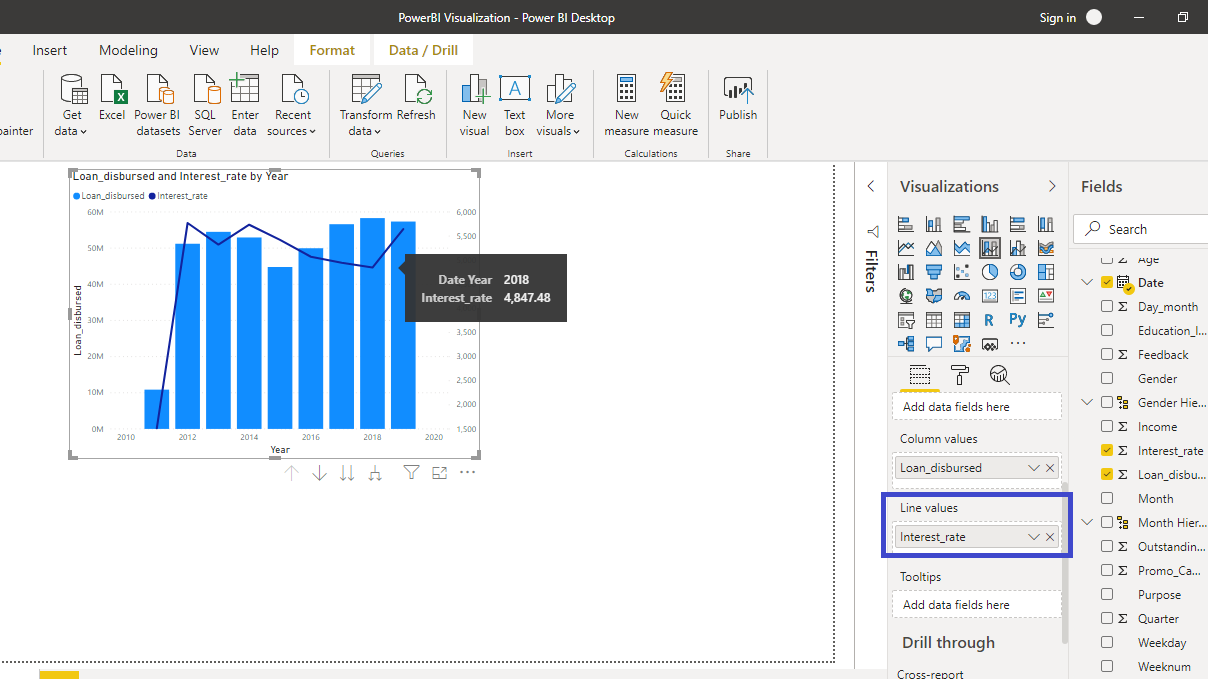Image resolution: width=1208 pixels, height=679 pixels.
Task: Click New visual in ribbon
Action: tap(474, 105)
